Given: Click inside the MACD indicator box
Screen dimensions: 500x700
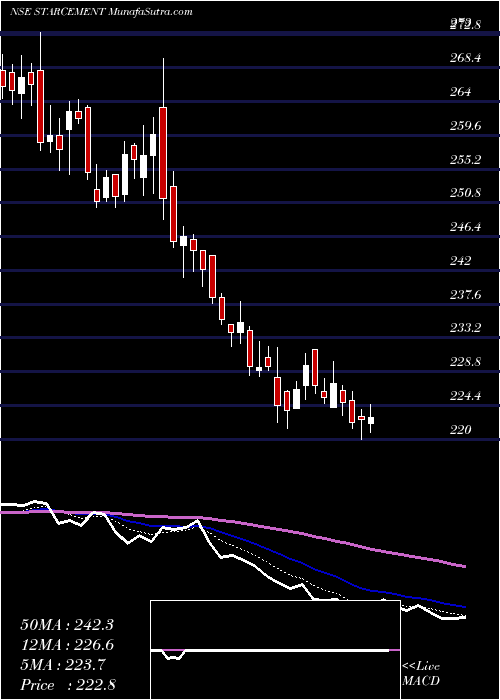Looking at the screenshot, I should coord(275,650).
